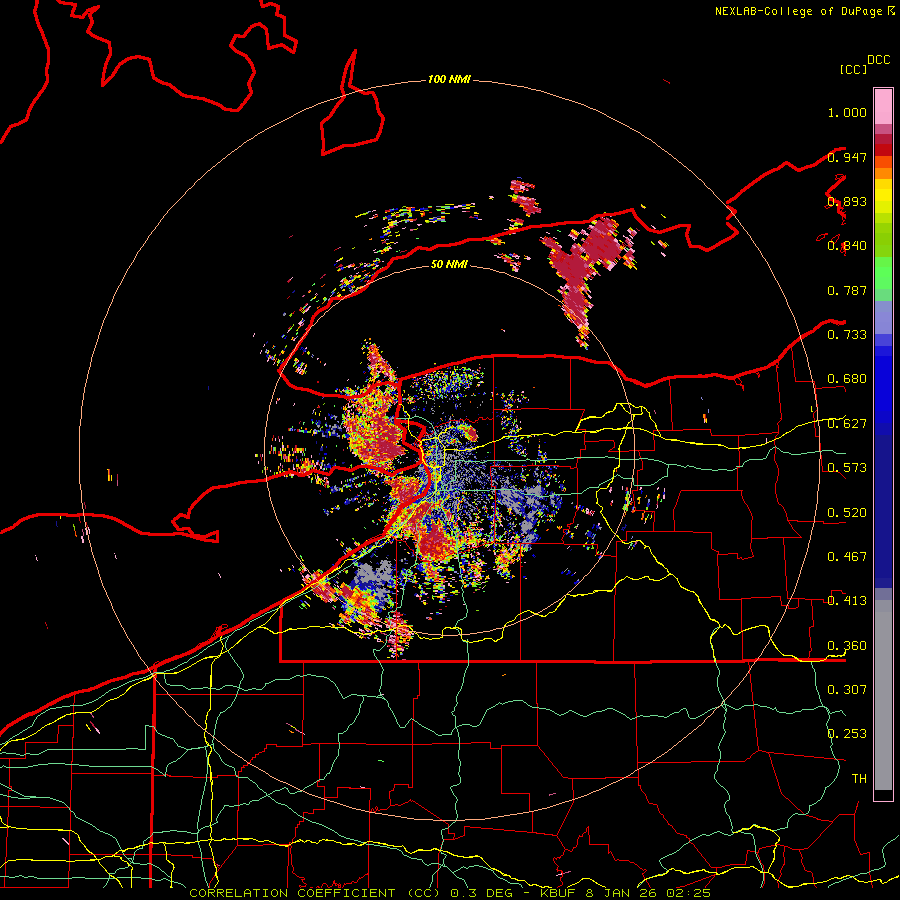The image size is (900, 900).
Task: Click the [CC] legend unit label
Action: 854,69
